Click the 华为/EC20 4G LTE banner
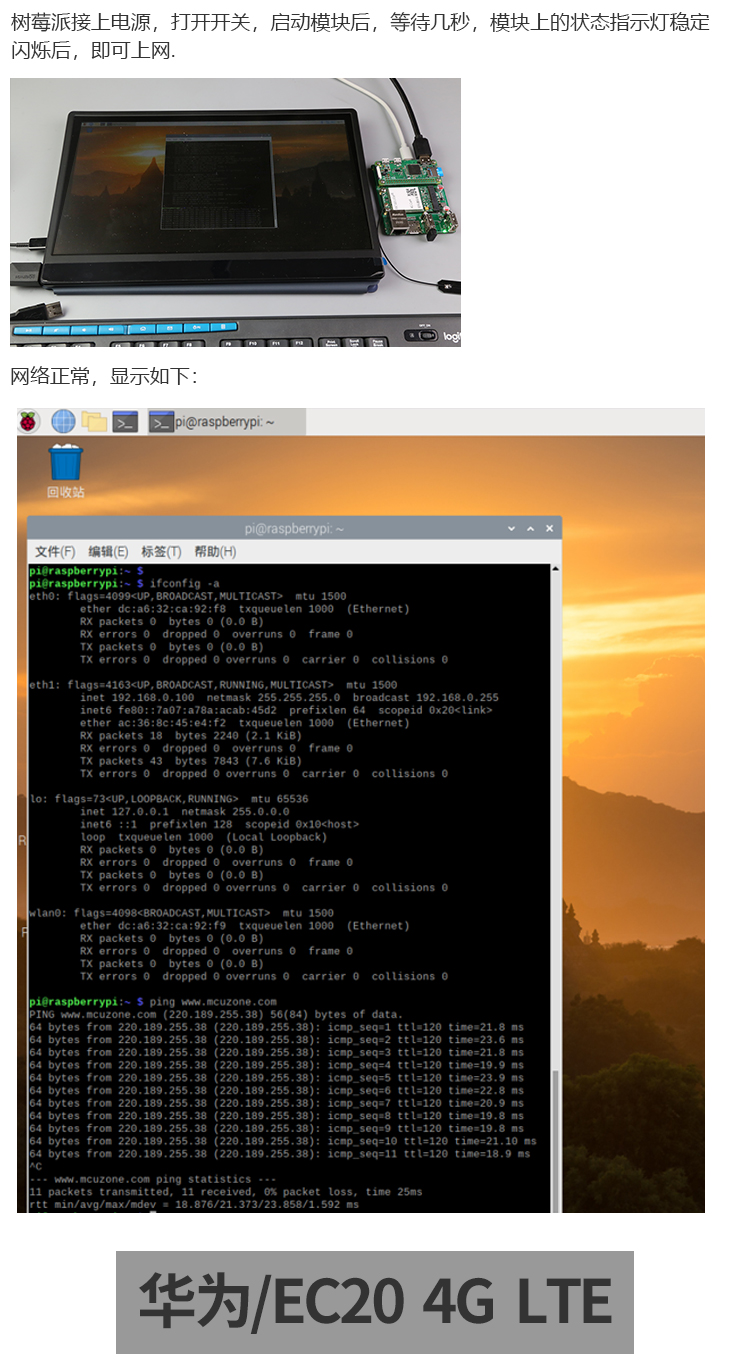Image resolution: width=750 pixels, height=1370 pixels. [x=374, y=1302]
